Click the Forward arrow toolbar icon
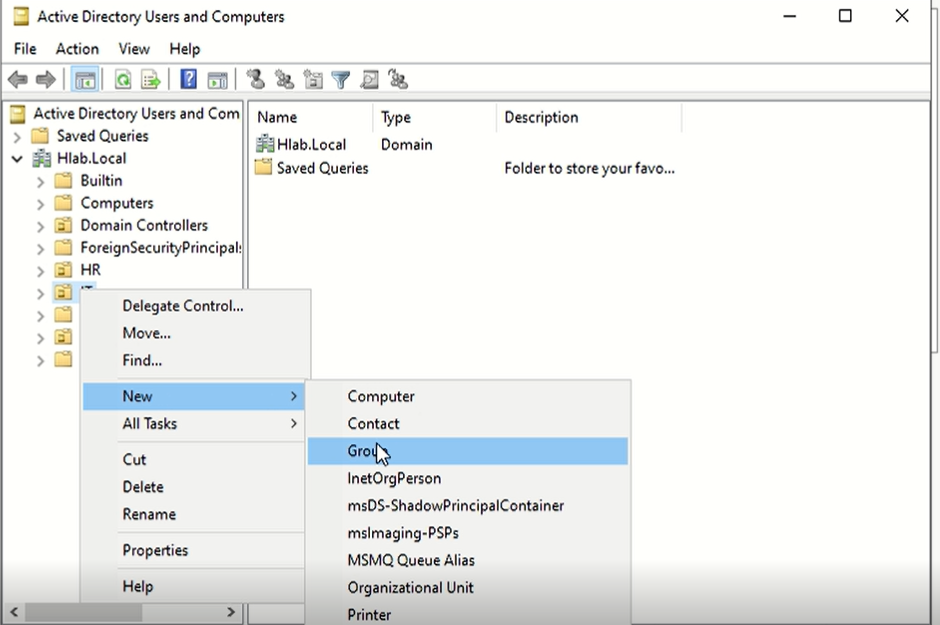940x625 pixels. (46, 80)
